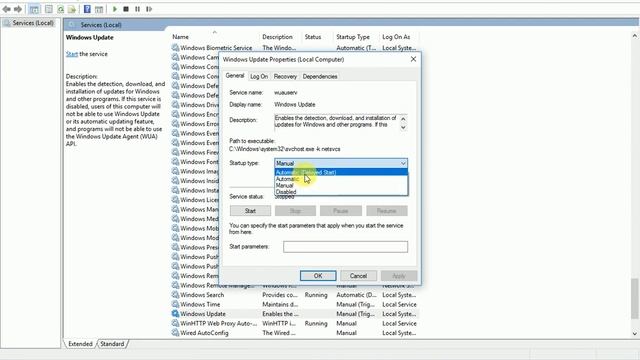Click the Export List toolbar icon
Image resolution: width=640 pixels, height=360 pixels.
72,9
